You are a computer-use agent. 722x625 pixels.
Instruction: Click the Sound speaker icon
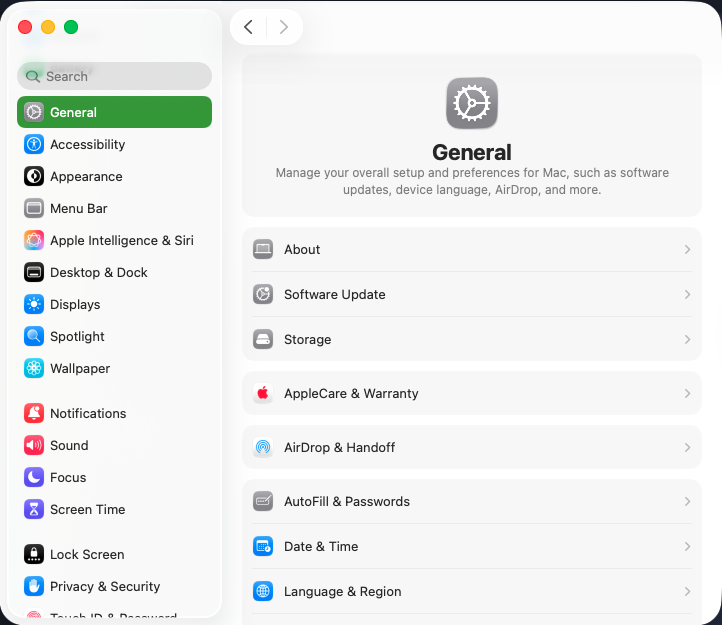34,445
